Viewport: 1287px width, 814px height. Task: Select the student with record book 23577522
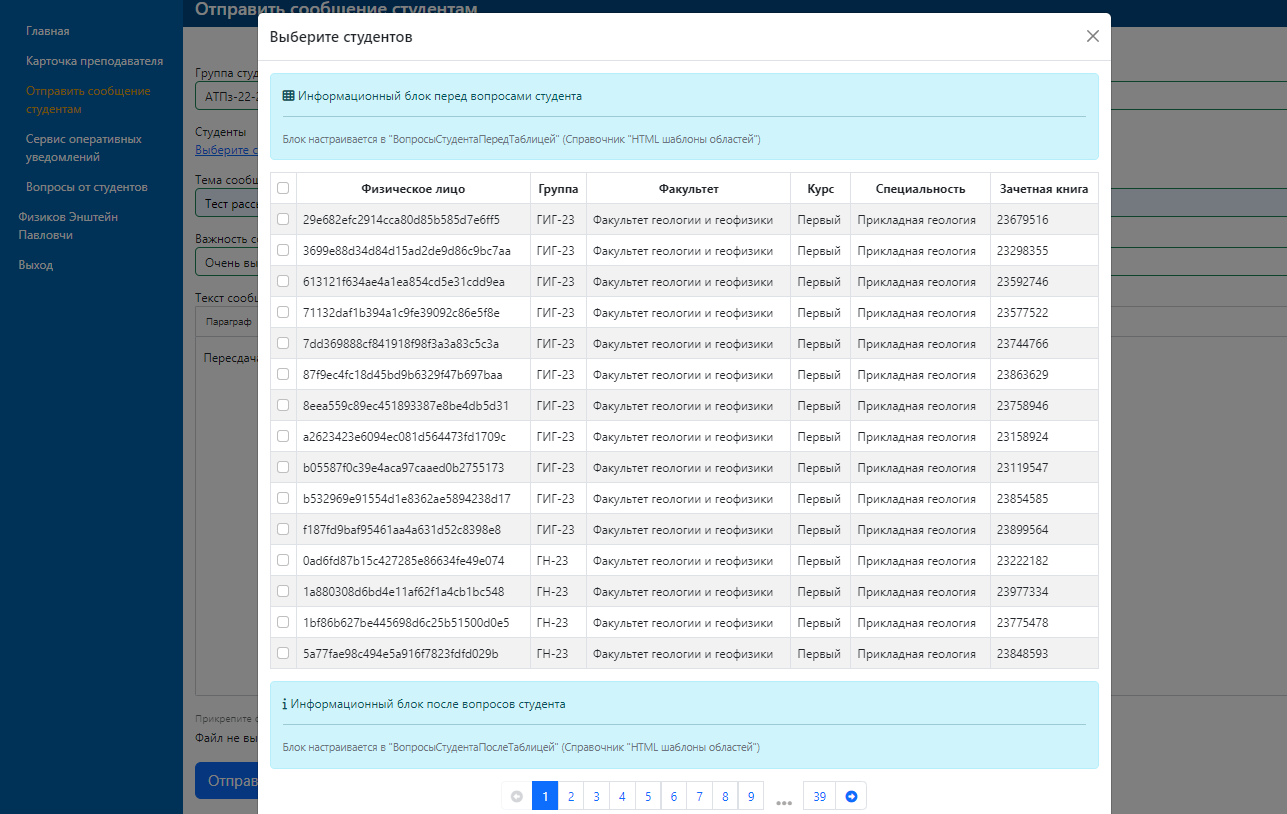coord(283,312)
